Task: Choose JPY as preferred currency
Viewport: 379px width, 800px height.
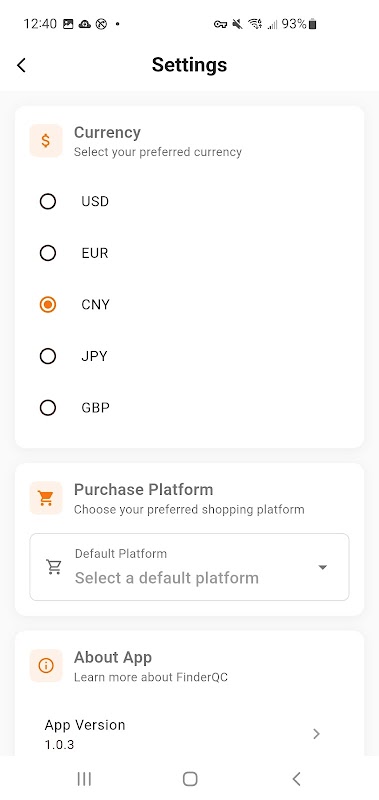Action: tap(48, 356)
